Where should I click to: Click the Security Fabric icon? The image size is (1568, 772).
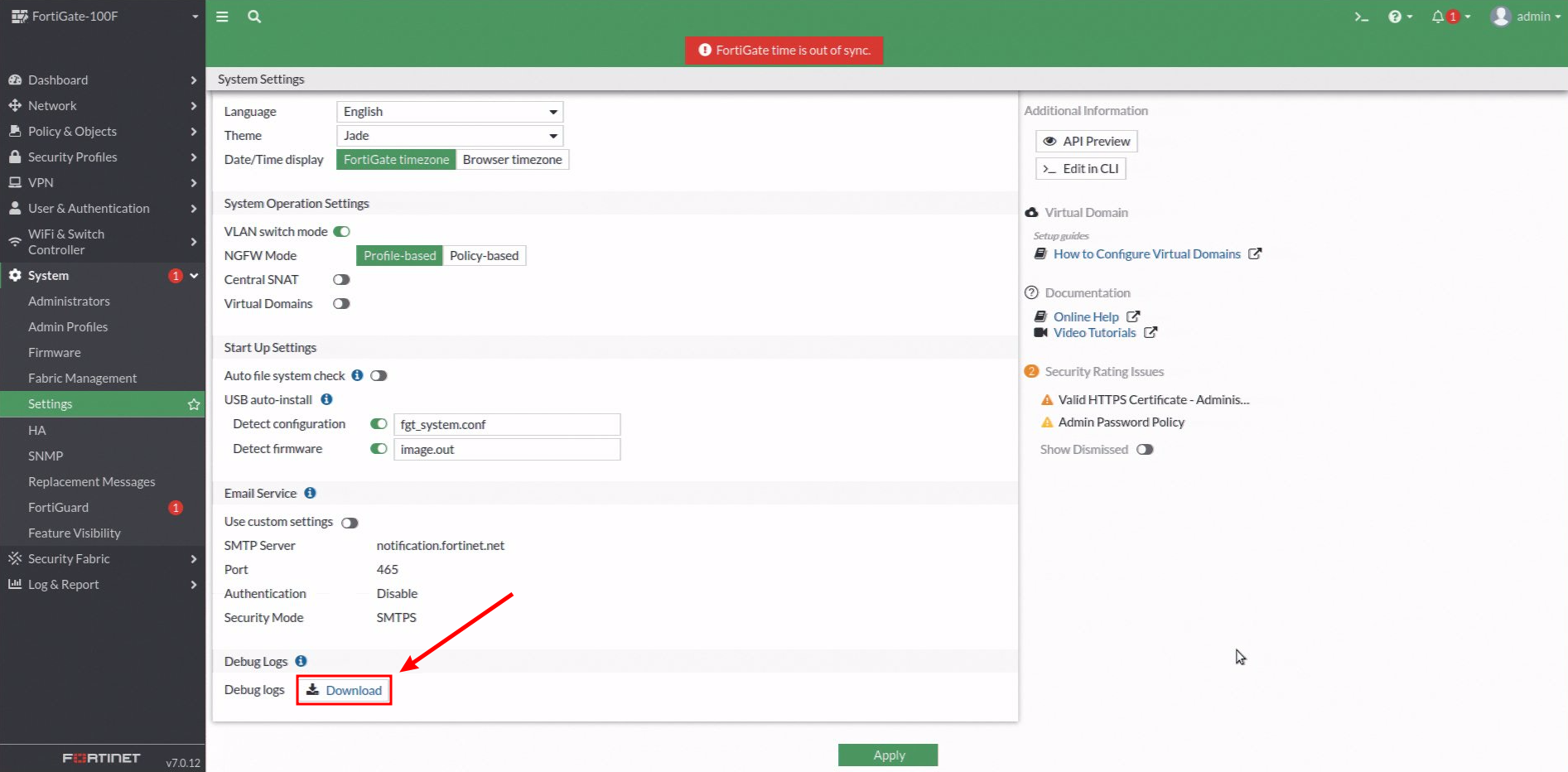(15, 559)
